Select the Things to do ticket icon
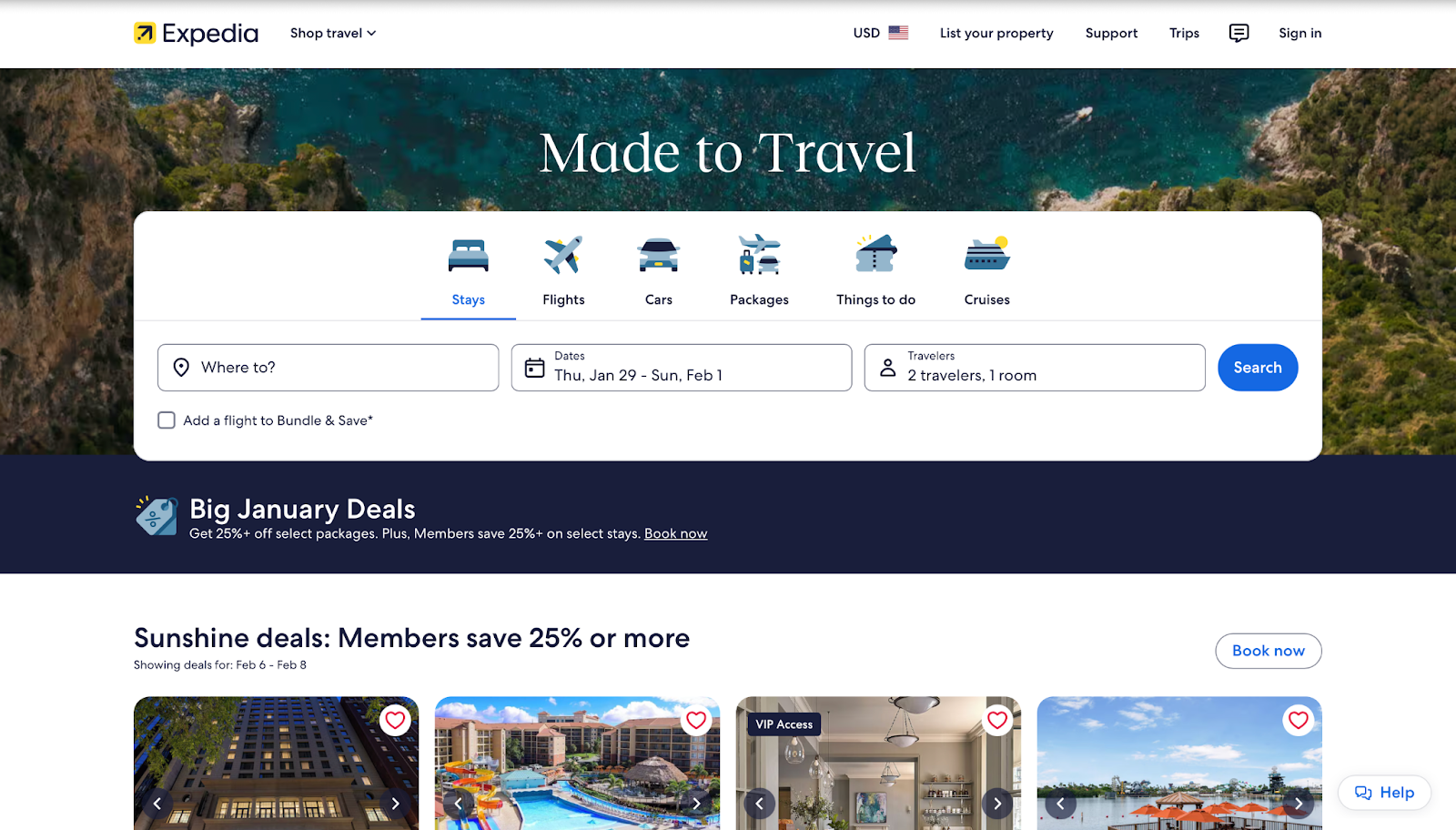The height and width of the screenshot is (830, 1456). [876, 254]
